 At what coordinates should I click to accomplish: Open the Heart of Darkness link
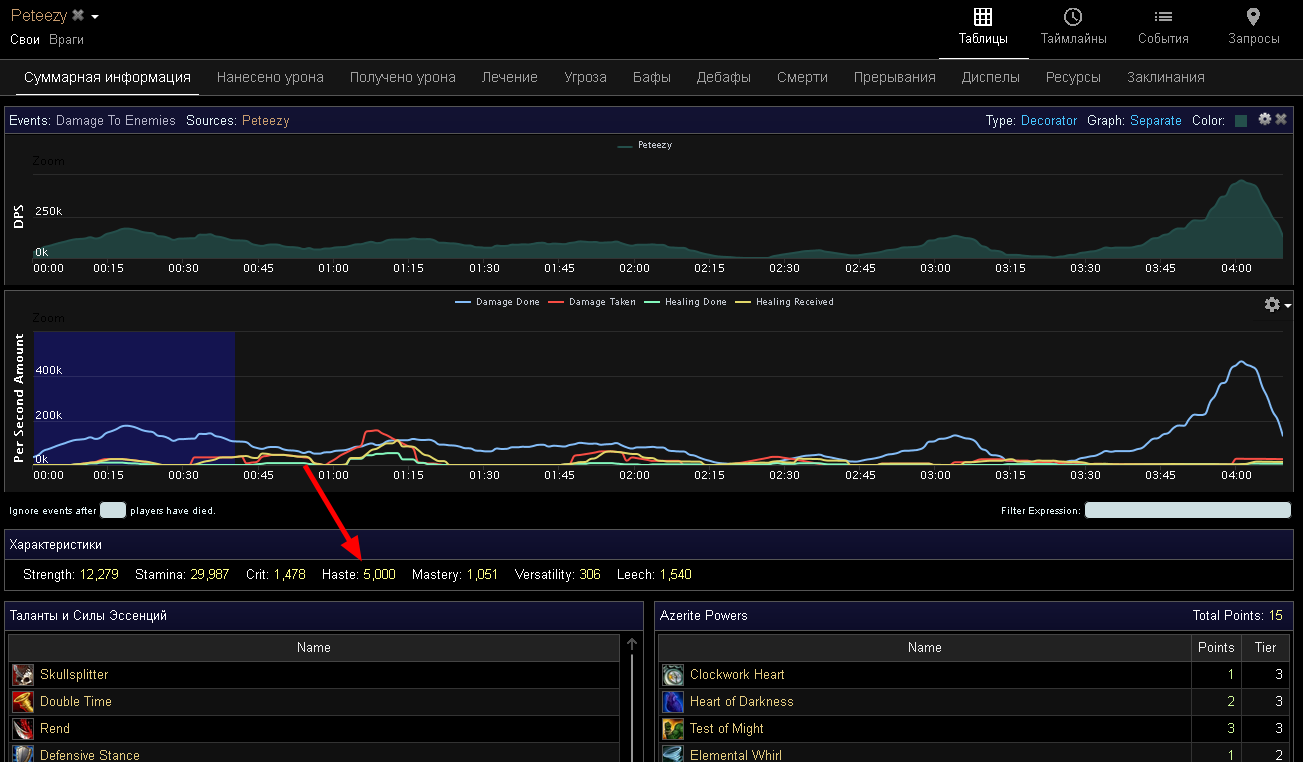tap(741, 702)
